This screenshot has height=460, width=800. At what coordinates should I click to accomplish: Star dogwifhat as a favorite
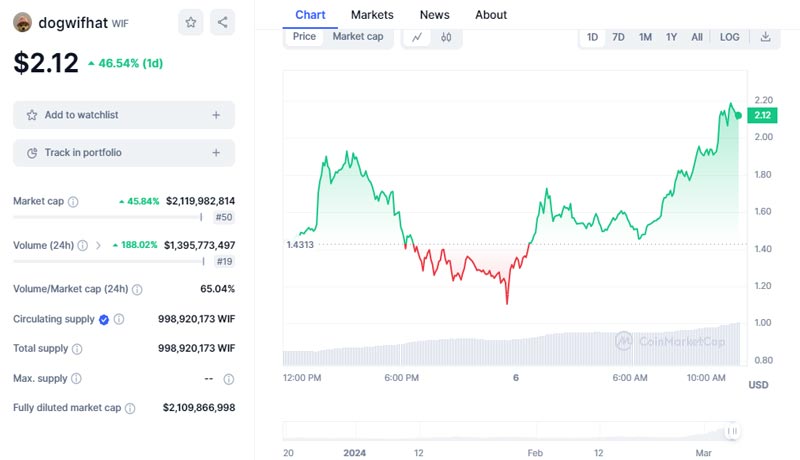(x=191, y=22)
